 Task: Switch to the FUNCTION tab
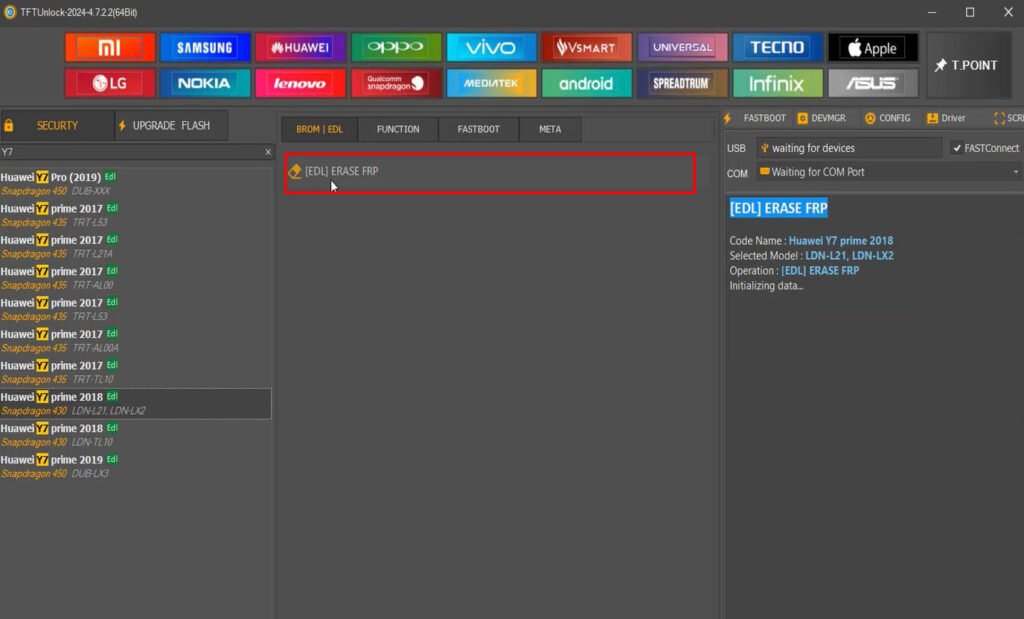coord(398,129)
